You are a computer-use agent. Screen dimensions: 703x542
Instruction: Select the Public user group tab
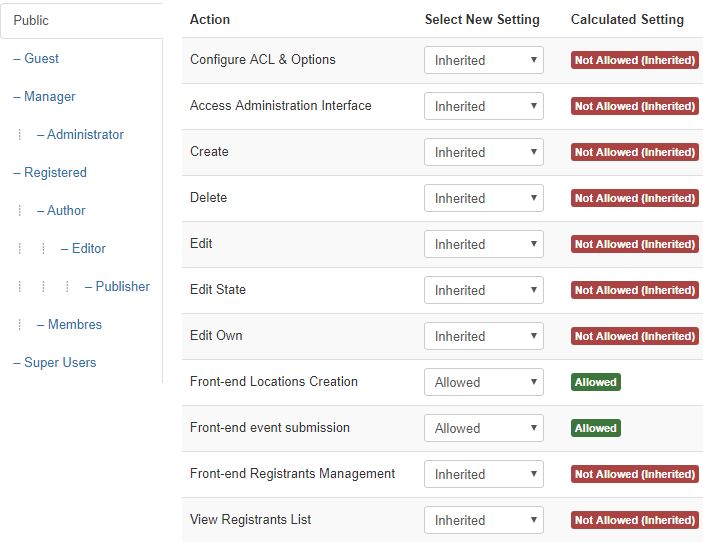tap(81, 21)
